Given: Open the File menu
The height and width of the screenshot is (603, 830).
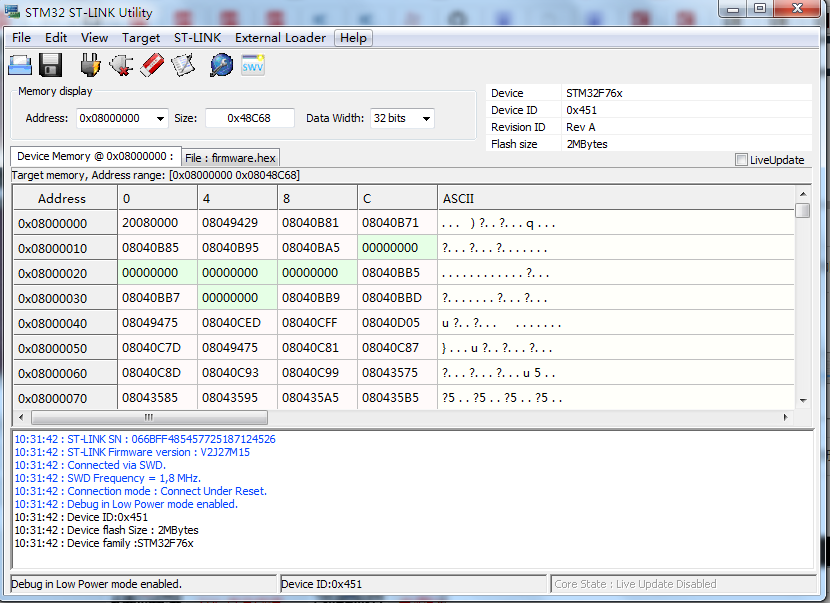Looking at the screenshot, I should [21, 38].
